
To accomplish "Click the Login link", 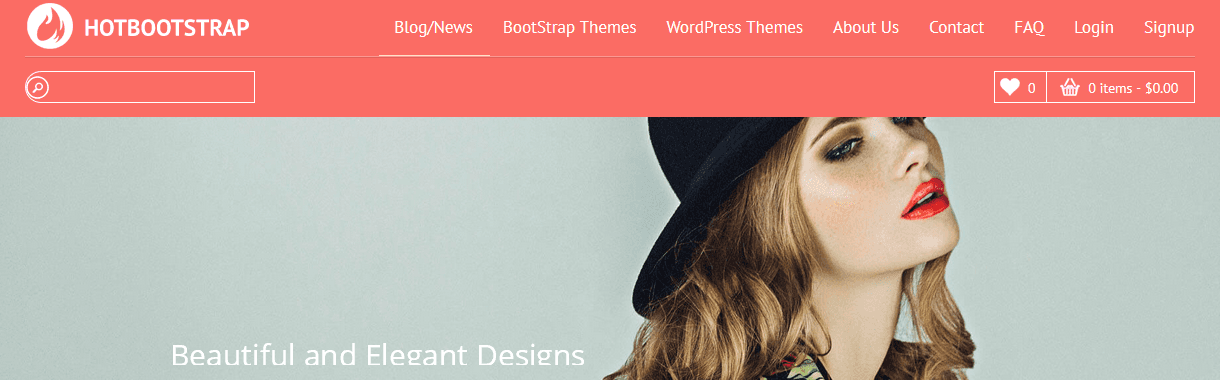I will click(1094, 27).
